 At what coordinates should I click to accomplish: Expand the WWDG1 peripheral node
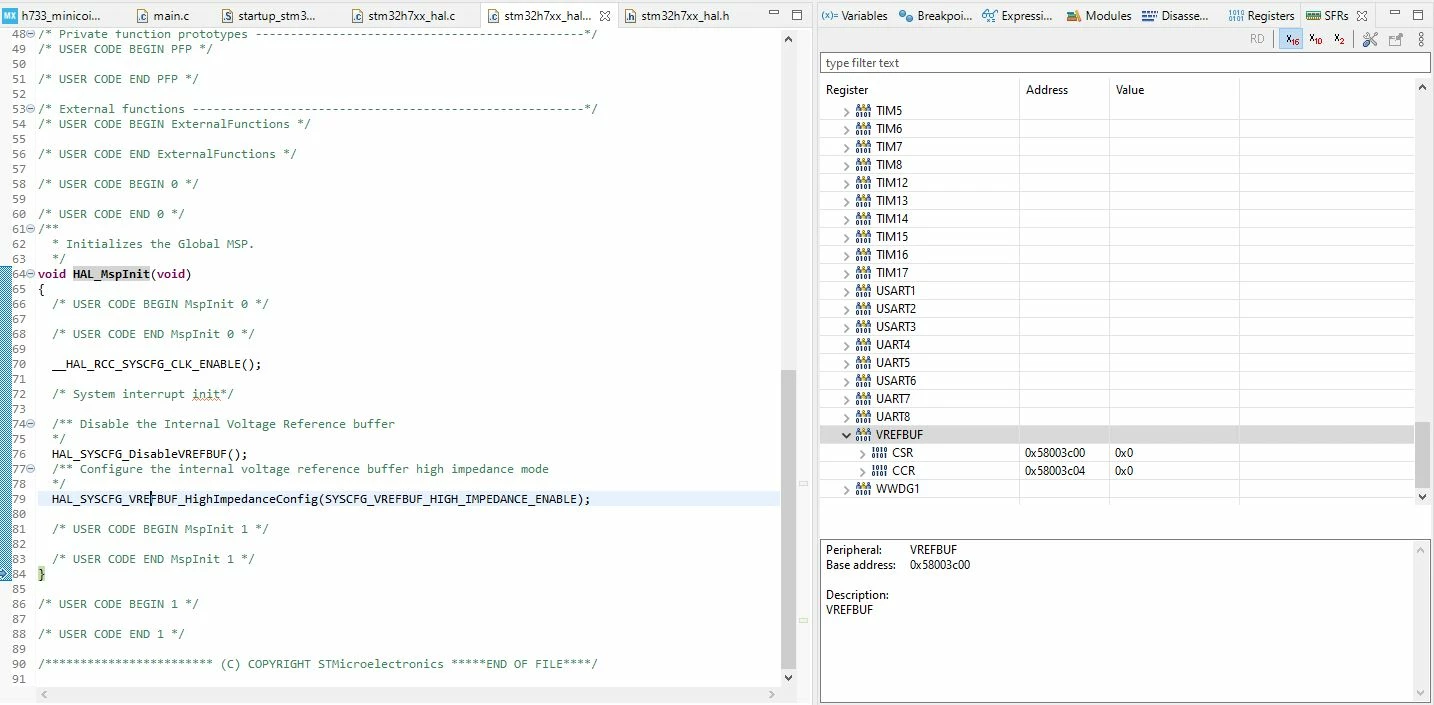(x=846, y=490)
